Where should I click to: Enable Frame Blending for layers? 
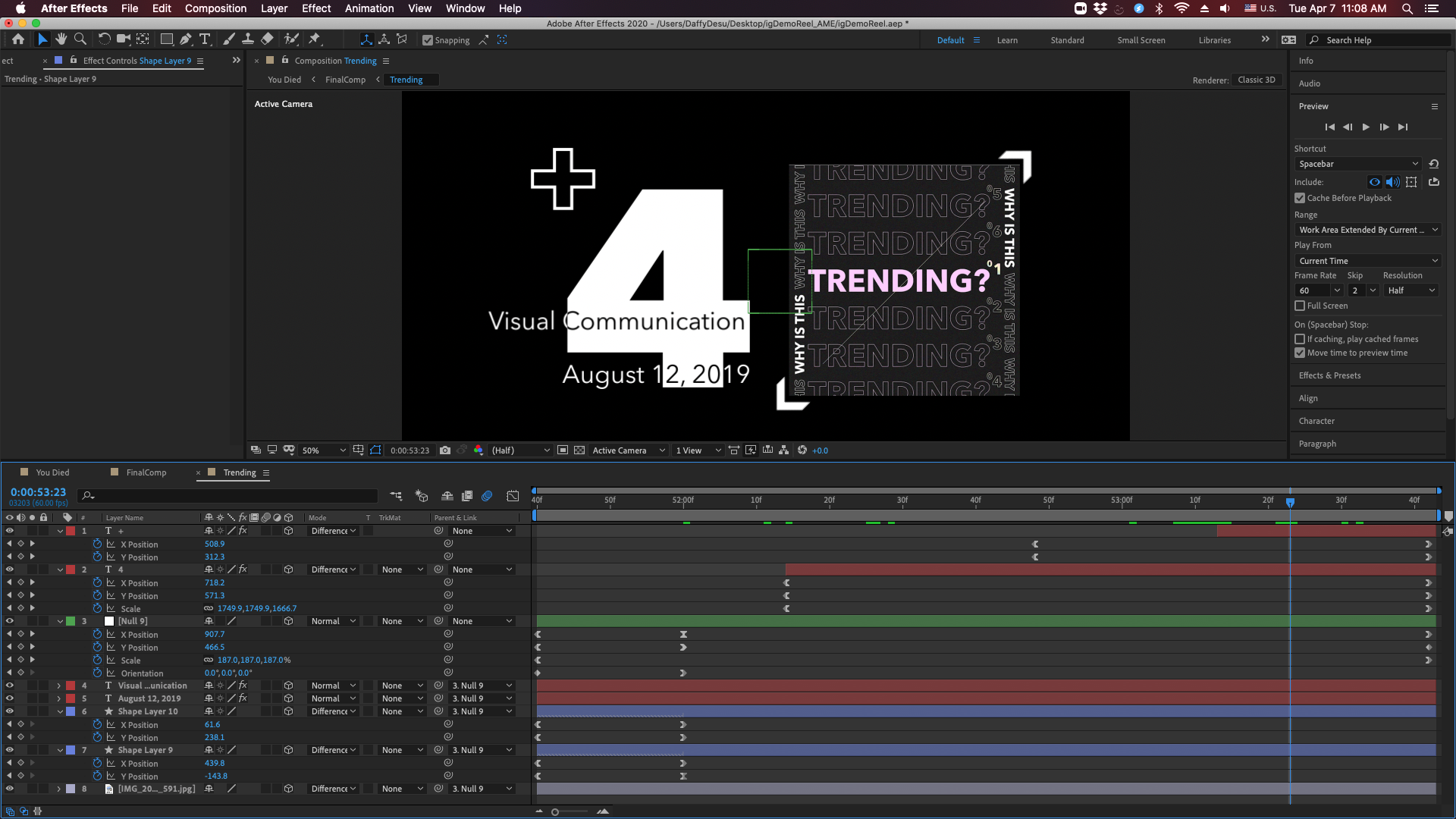(467, 496)
